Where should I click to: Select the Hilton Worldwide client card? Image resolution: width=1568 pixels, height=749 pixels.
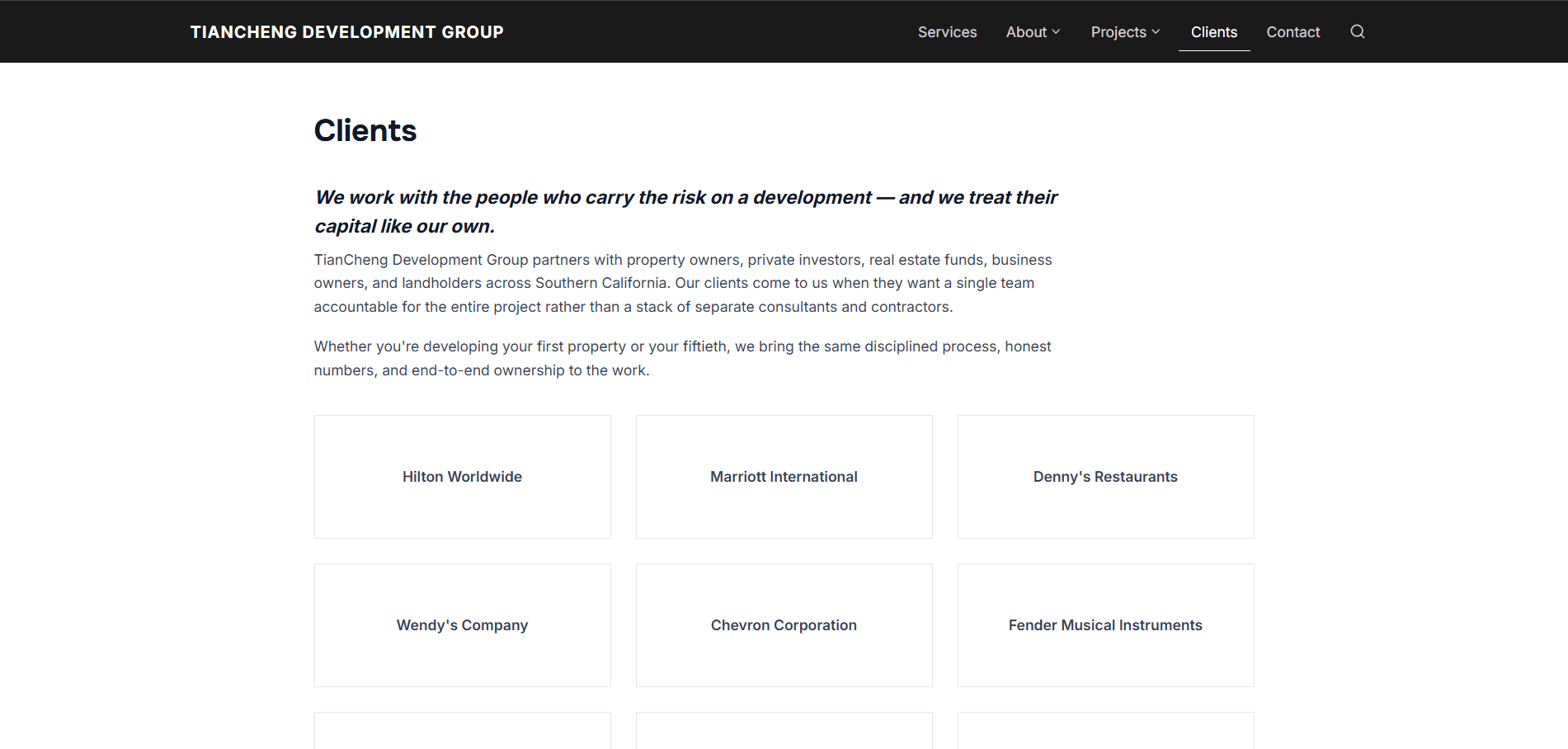[x=463, y=477]
